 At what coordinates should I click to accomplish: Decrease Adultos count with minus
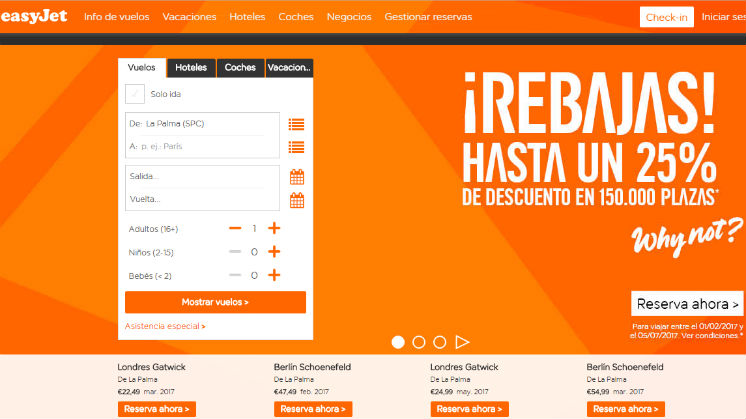pos(235,228)
